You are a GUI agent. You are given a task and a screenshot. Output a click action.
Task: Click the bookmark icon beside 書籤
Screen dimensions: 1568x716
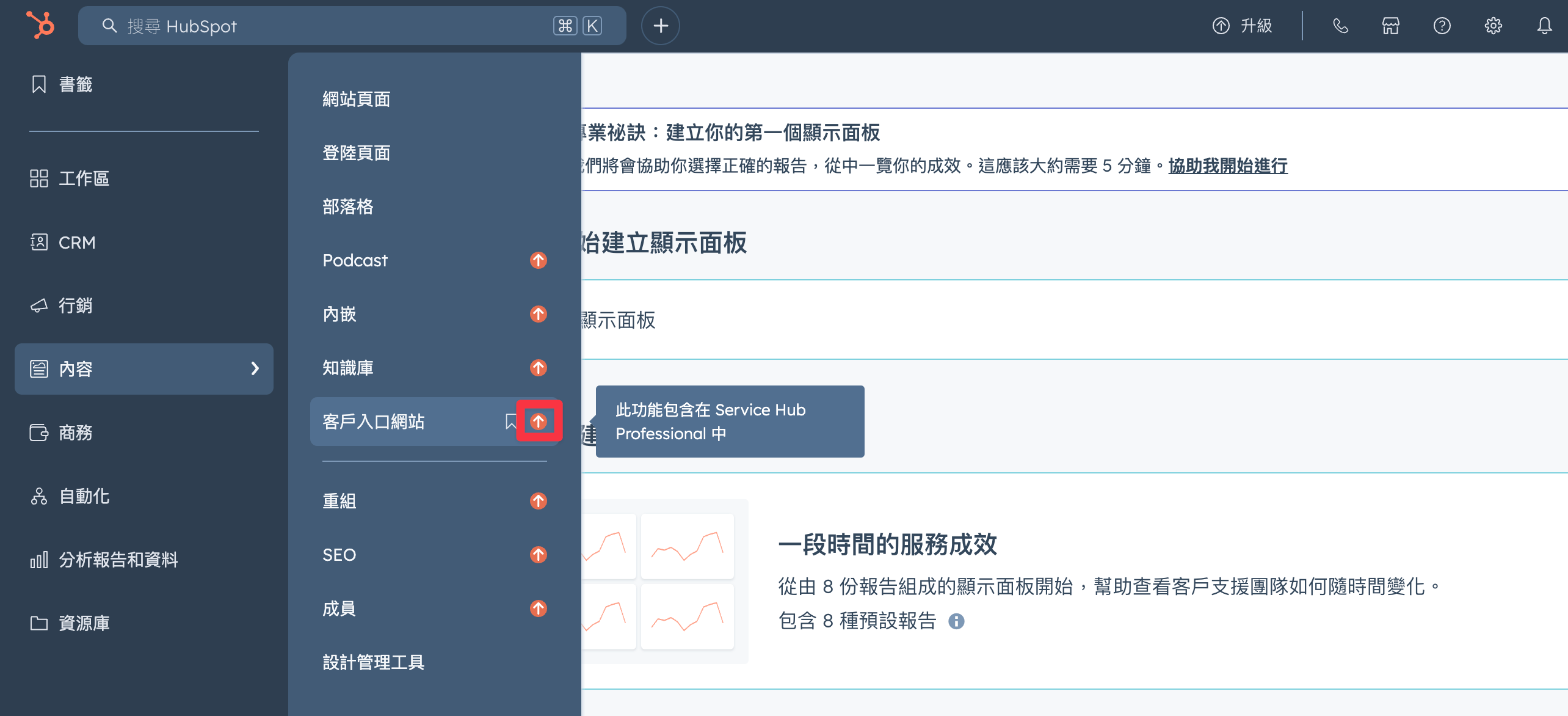tap(39, 84)
